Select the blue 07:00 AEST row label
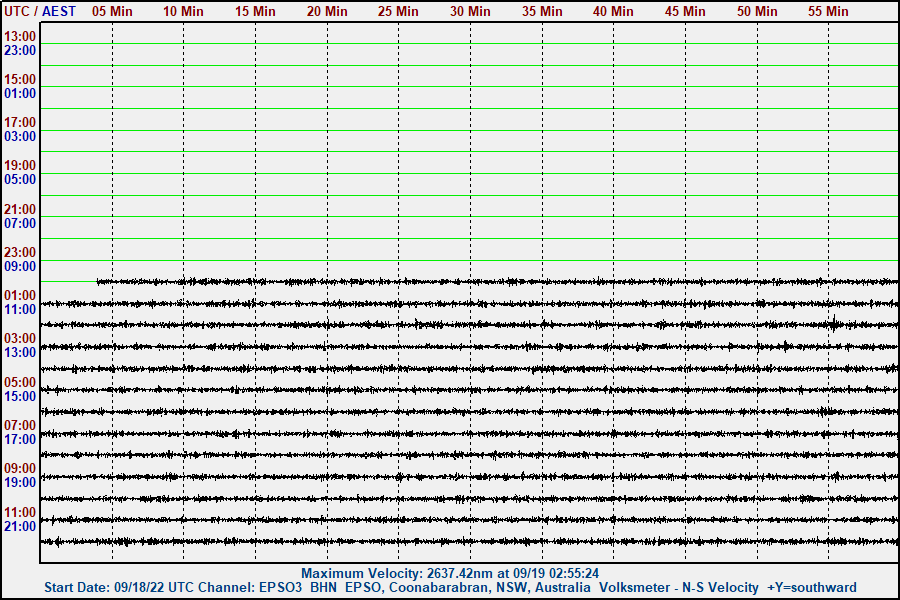 pos(20,224)
